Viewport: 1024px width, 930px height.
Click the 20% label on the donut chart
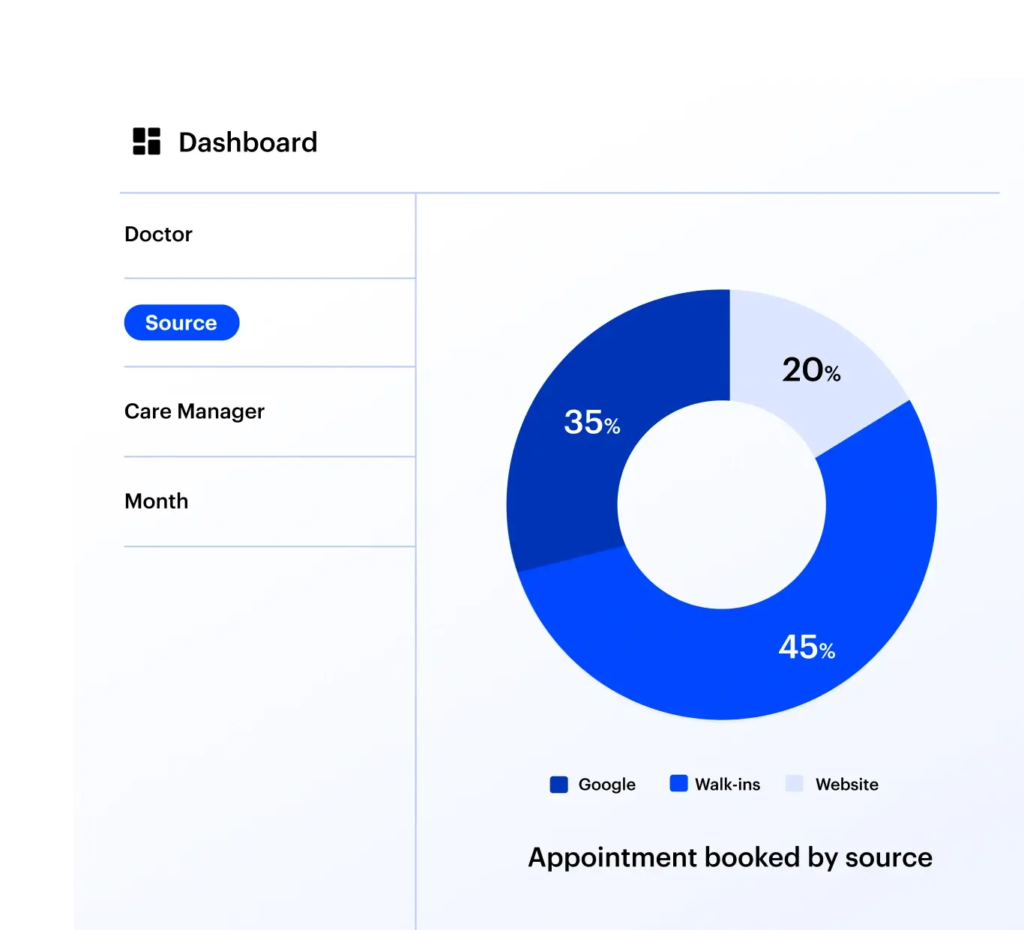(810, 371)
